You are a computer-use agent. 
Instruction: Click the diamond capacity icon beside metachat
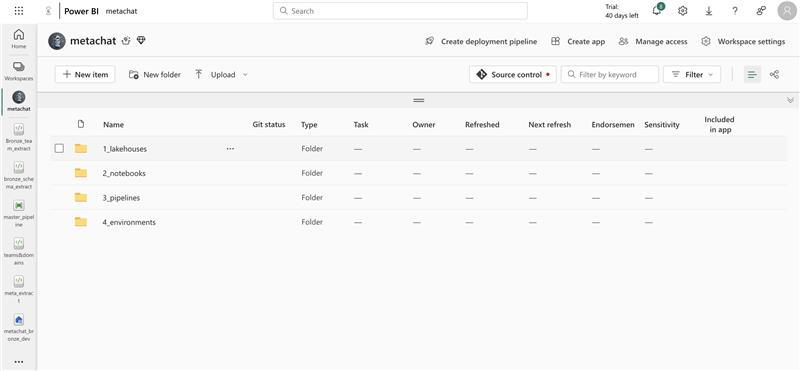[x=141, y=40]
